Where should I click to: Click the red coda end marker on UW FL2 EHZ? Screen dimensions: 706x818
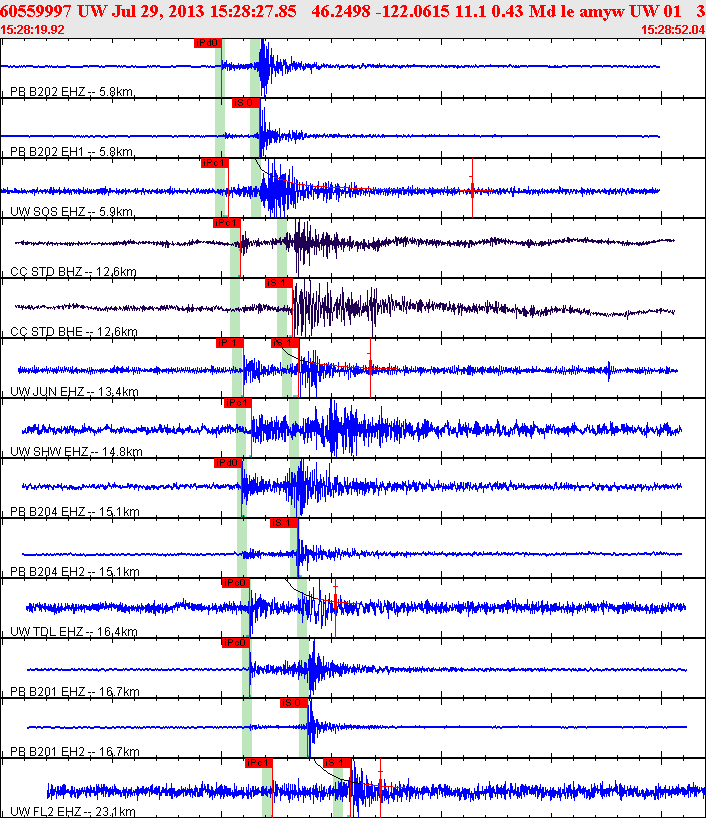pyautogui.click(x=380, y=788)
